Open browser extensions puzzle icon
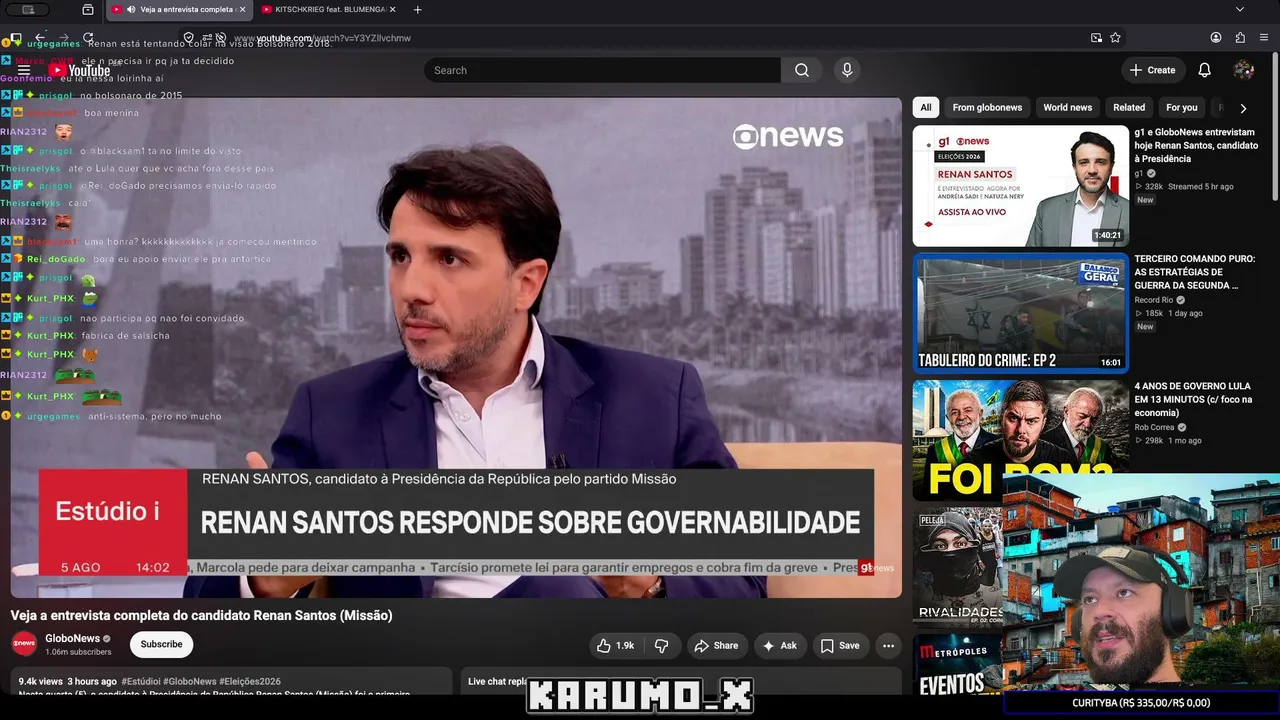 [1240, 38]
